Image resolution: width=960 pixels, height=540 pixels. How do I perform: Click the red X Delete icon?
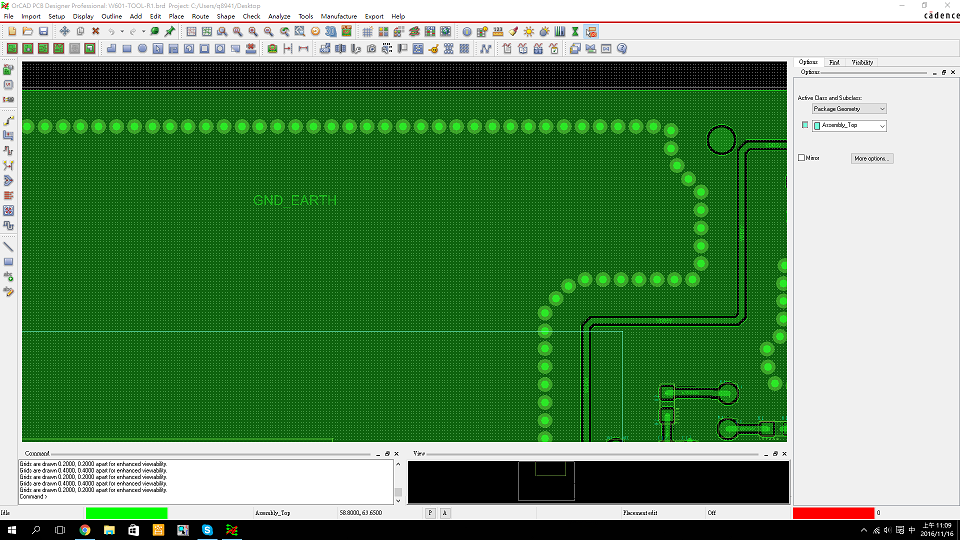pos(95,32)
